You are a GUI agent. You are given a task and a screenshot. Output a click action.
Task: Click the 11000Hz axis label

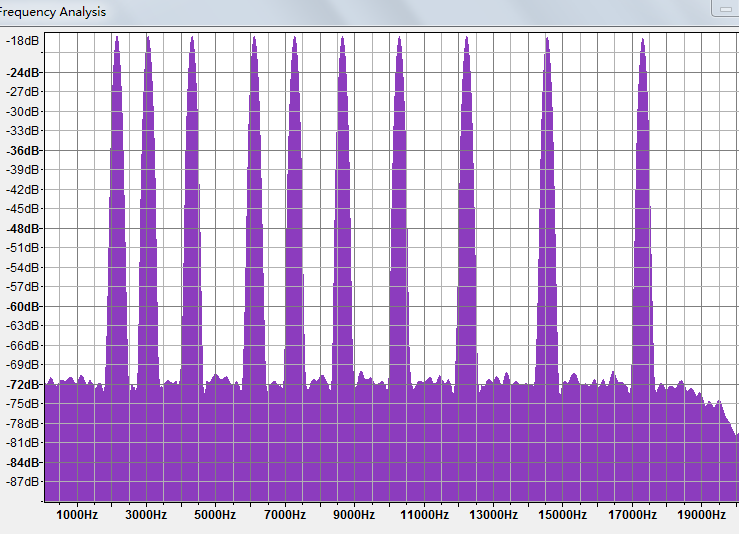click(424, 515)
